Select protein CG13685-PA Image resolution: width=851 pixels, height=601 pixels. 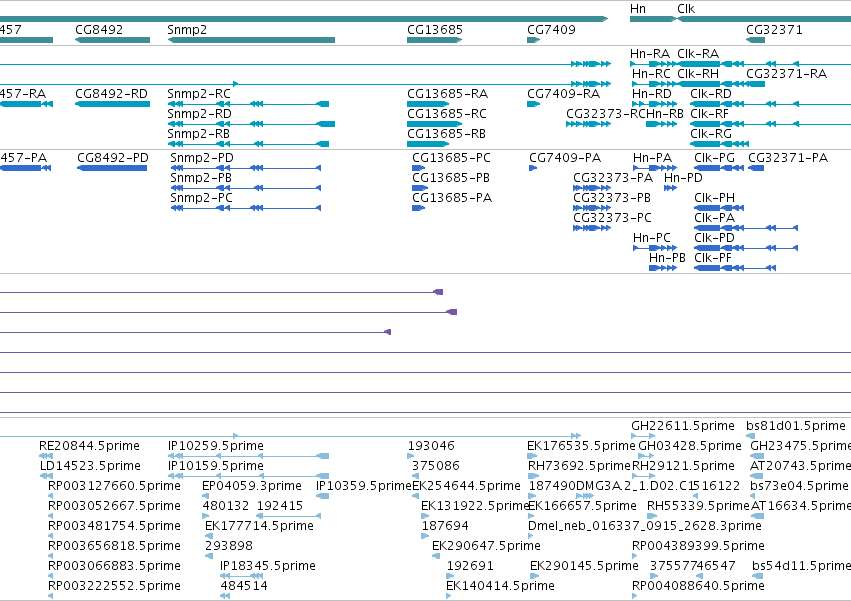point(452,198)
